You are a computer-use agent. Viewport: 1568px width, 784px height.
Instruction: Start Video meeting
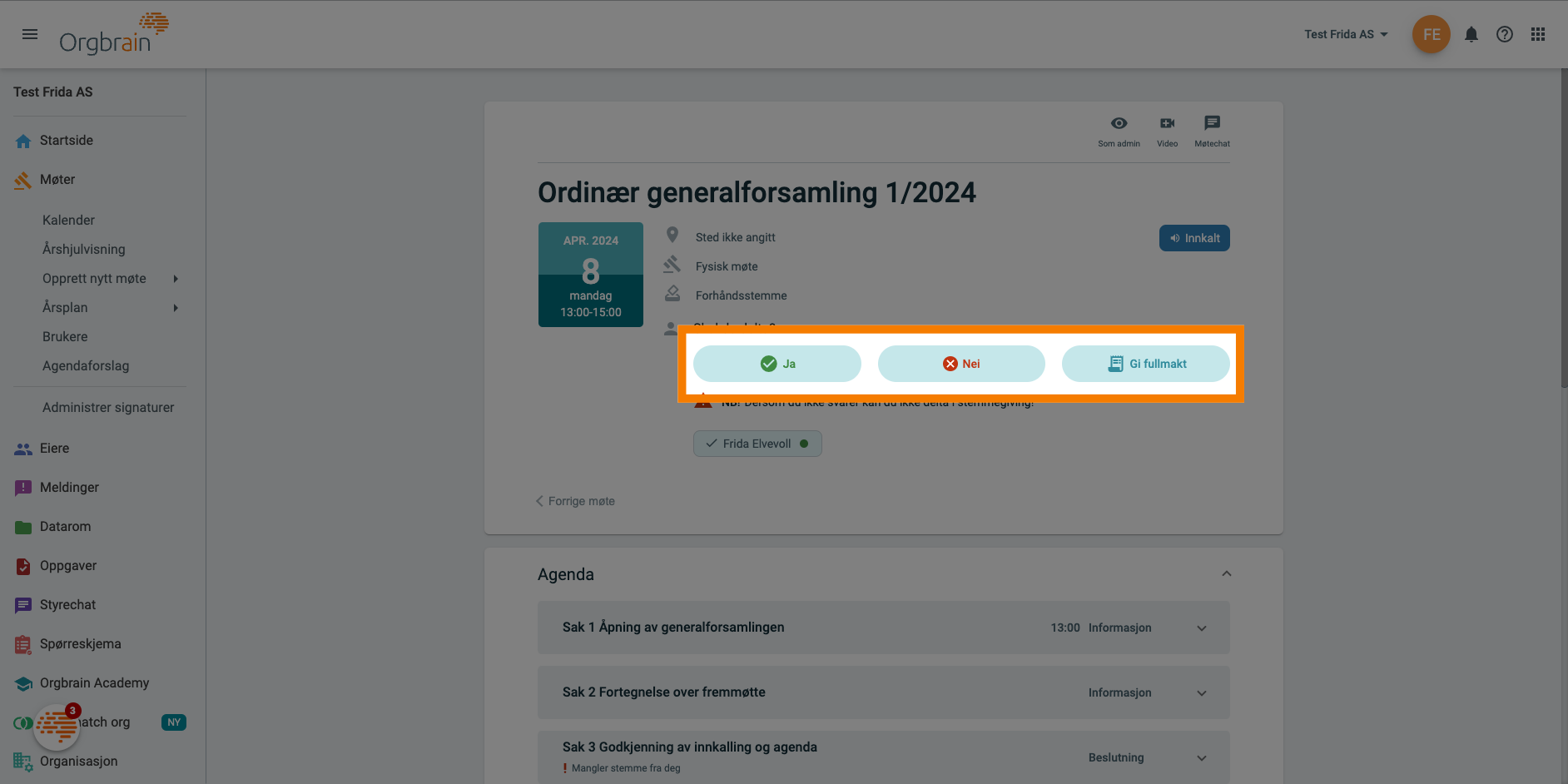(1167, 131)
